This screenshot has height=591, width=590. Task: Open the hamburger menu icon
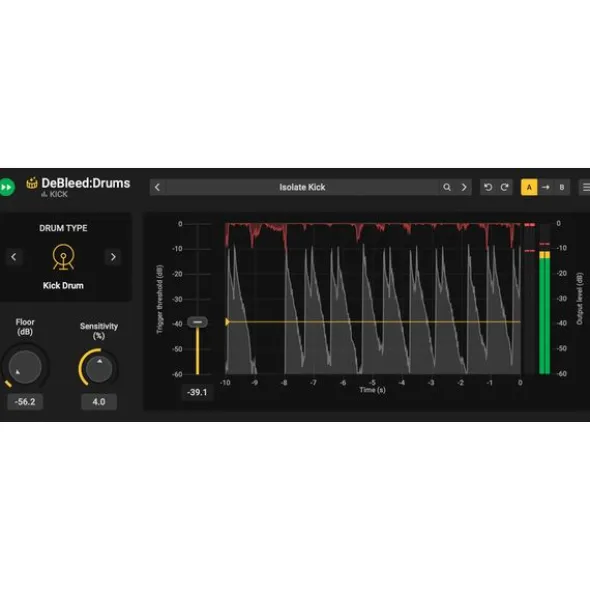pyautogui.click(x=585, y=187)
